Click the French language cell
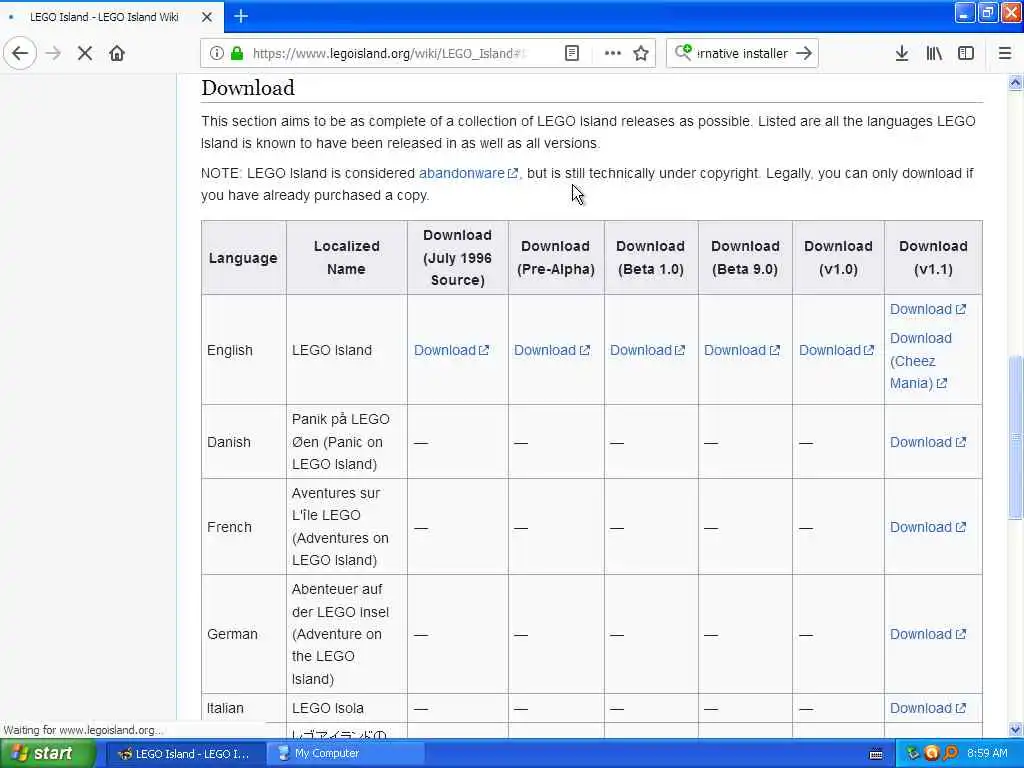 click(x=244, y=527)
